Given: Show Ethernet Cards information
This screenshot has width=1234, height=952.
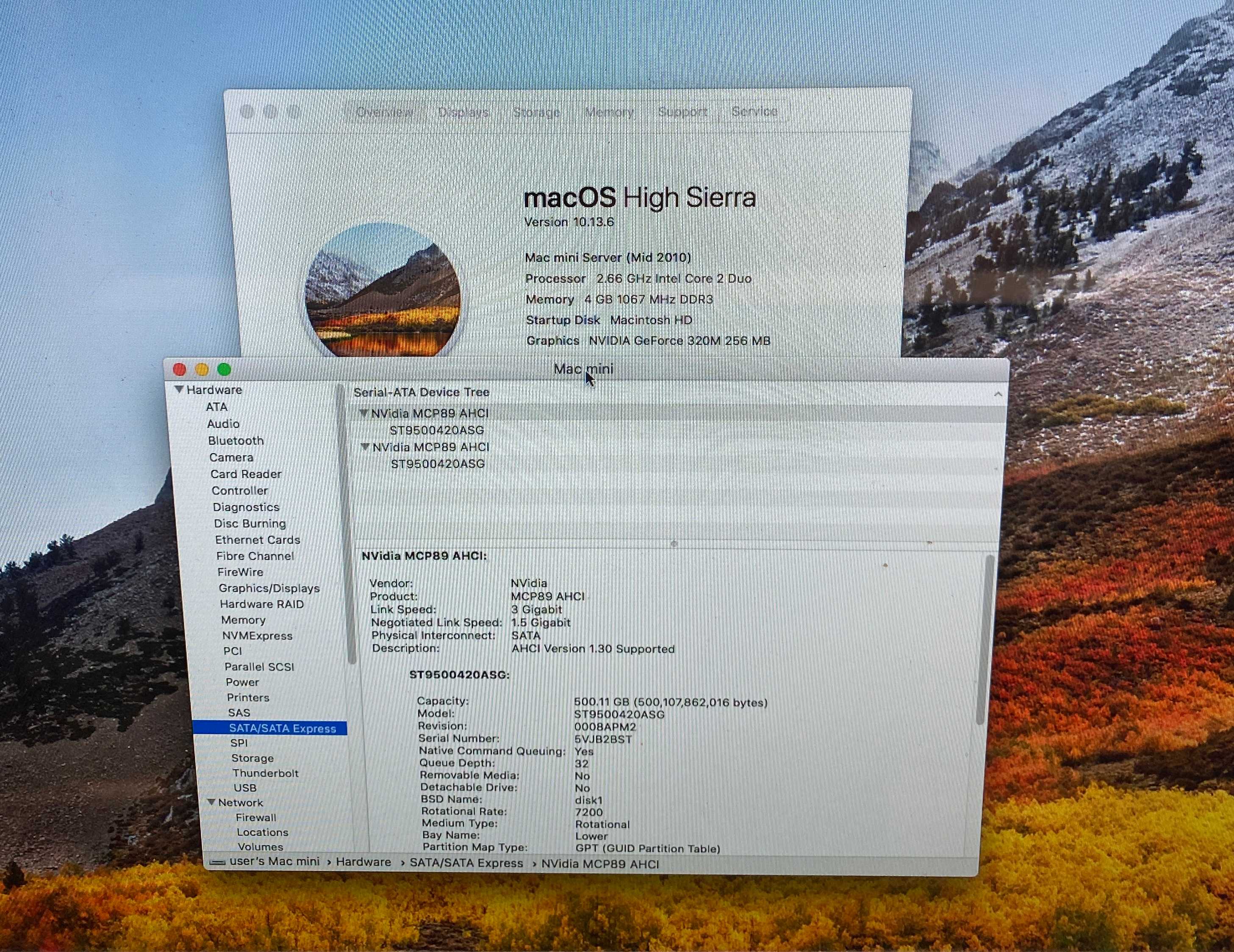Looking at the screenshot, I should pyautogui.click(x=257, y=540).
